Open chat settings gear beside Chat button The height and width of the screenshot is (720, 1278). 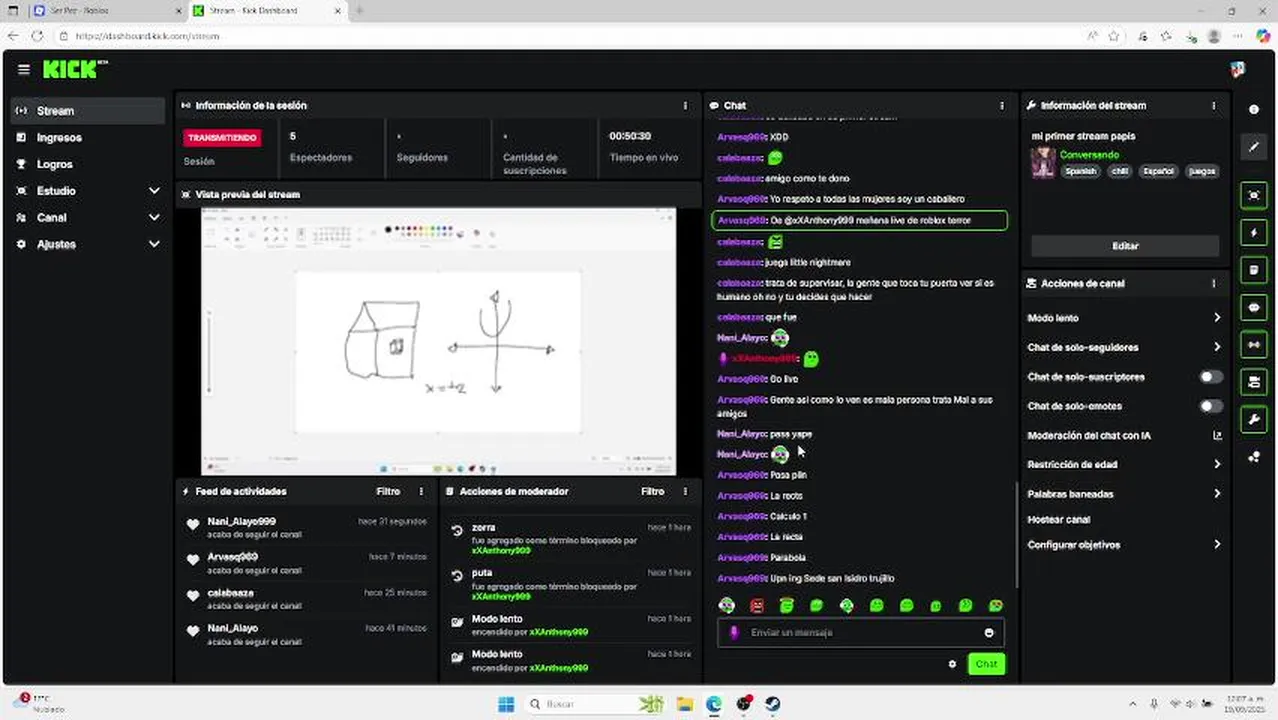[952, 664]
